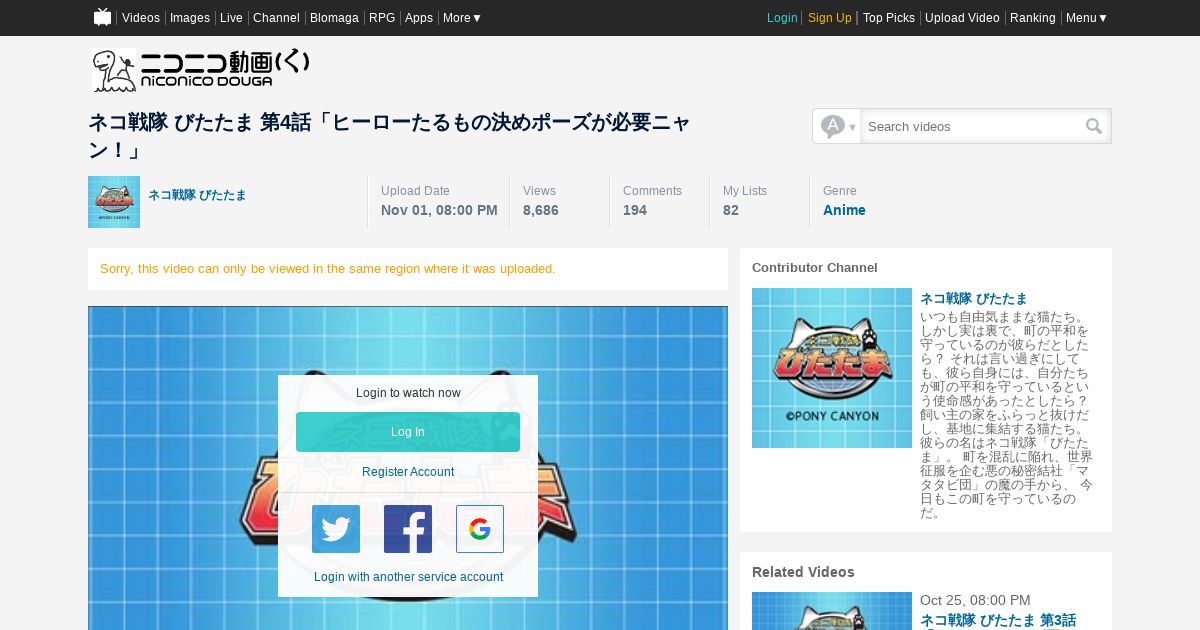Click the Contributor Channel heading
This screenshot has height=630, width=1200.
tap(815, 268)
